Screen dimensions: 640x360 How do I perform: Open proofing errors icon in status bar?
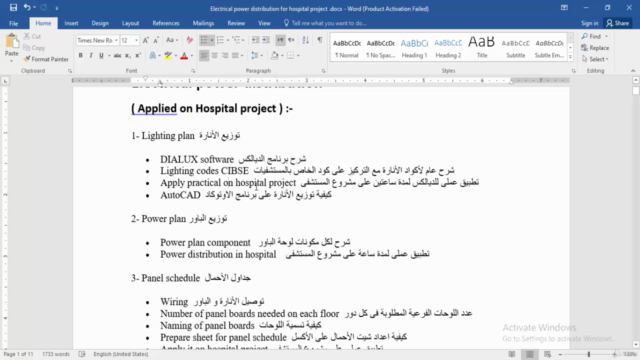[x=82, y=354]
